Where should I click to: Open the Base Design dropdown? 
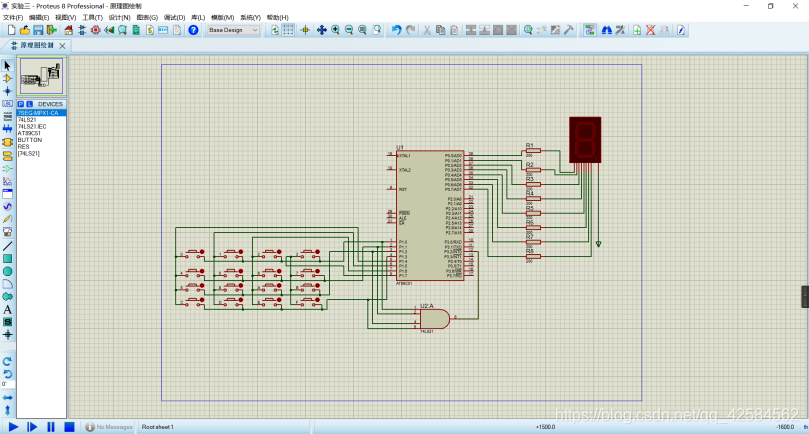pos(233,30)
